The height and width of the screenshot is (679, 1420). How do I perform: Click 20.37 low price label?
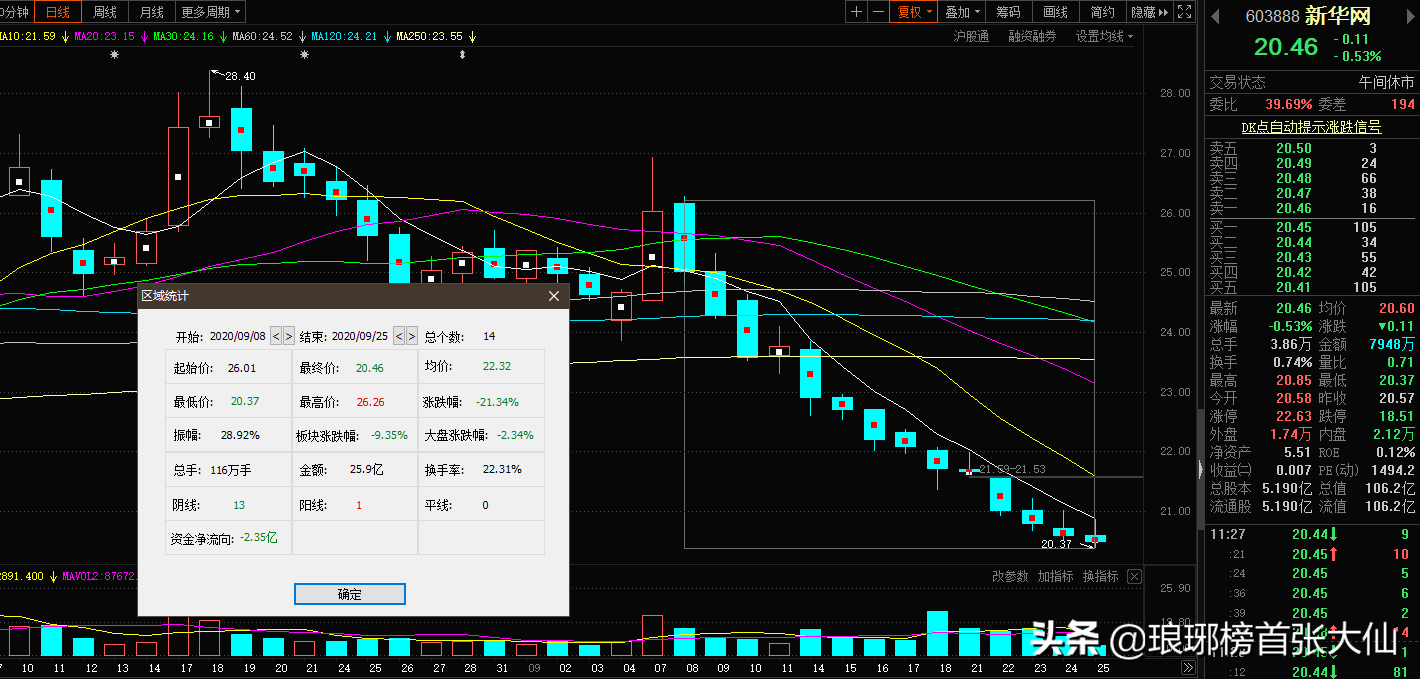click(x=1056, y=544)
